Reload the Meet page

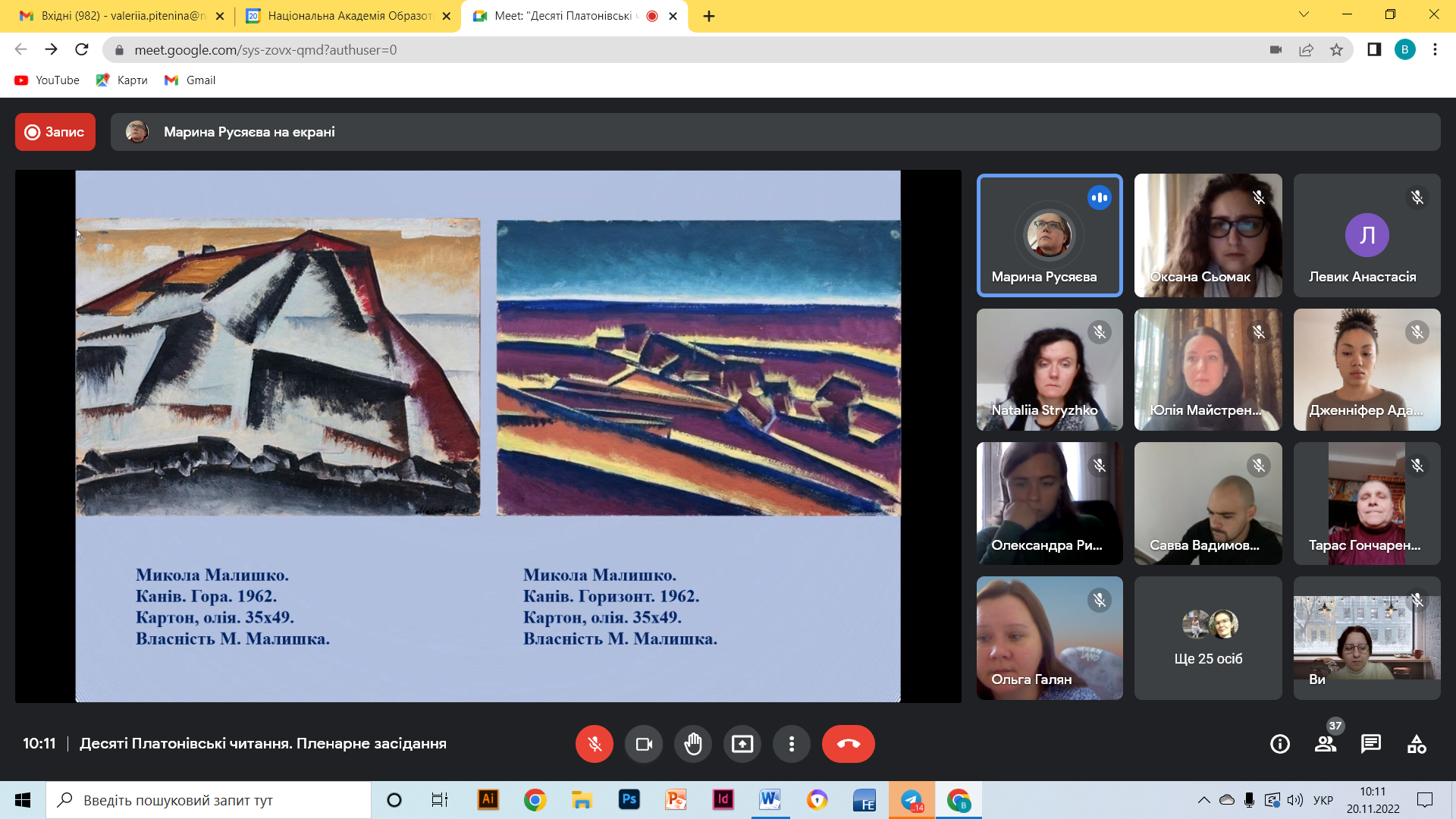pos(82,50)
